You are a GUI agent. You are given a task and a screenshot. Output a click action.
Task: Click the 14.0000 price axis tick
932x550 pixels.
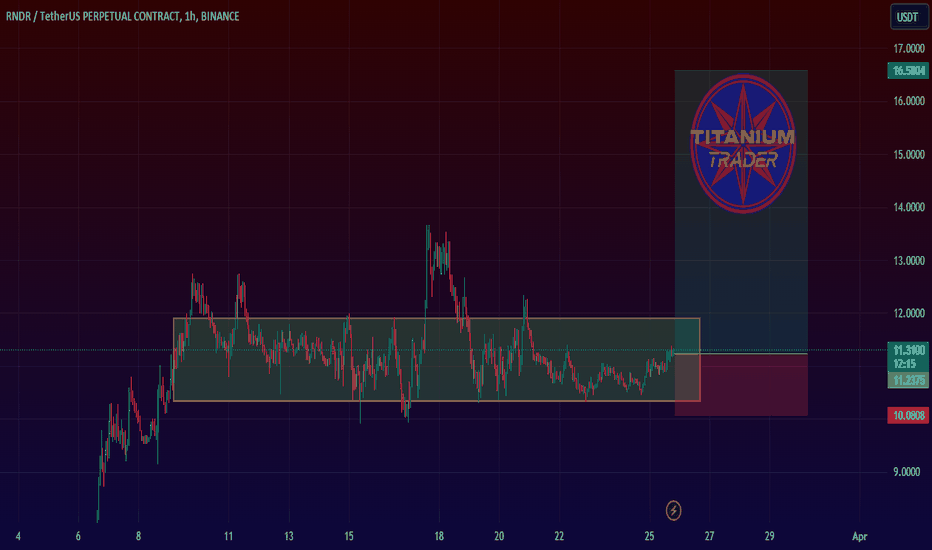tap(909, 207)
